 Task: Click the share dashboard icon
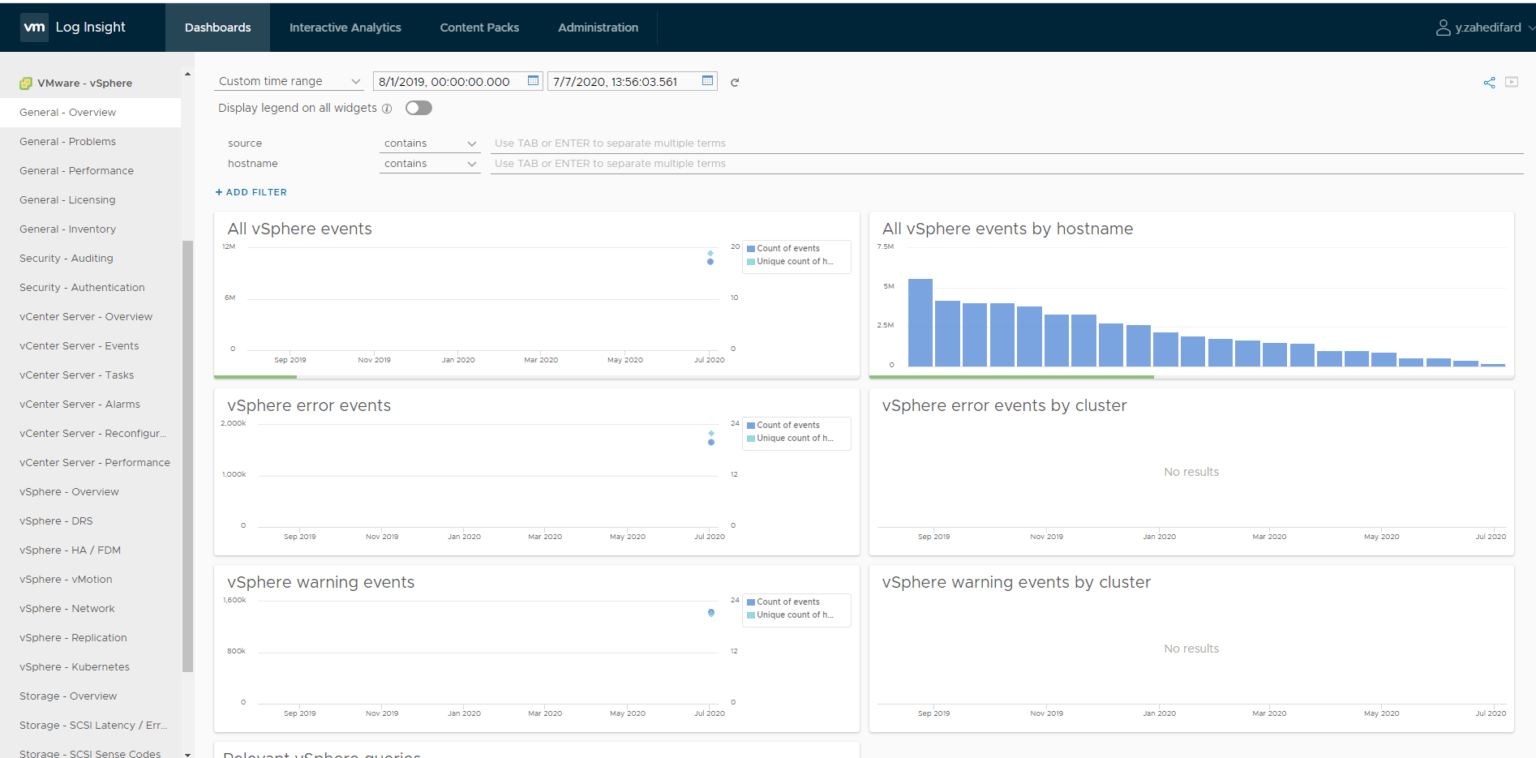coord(1489,82)
